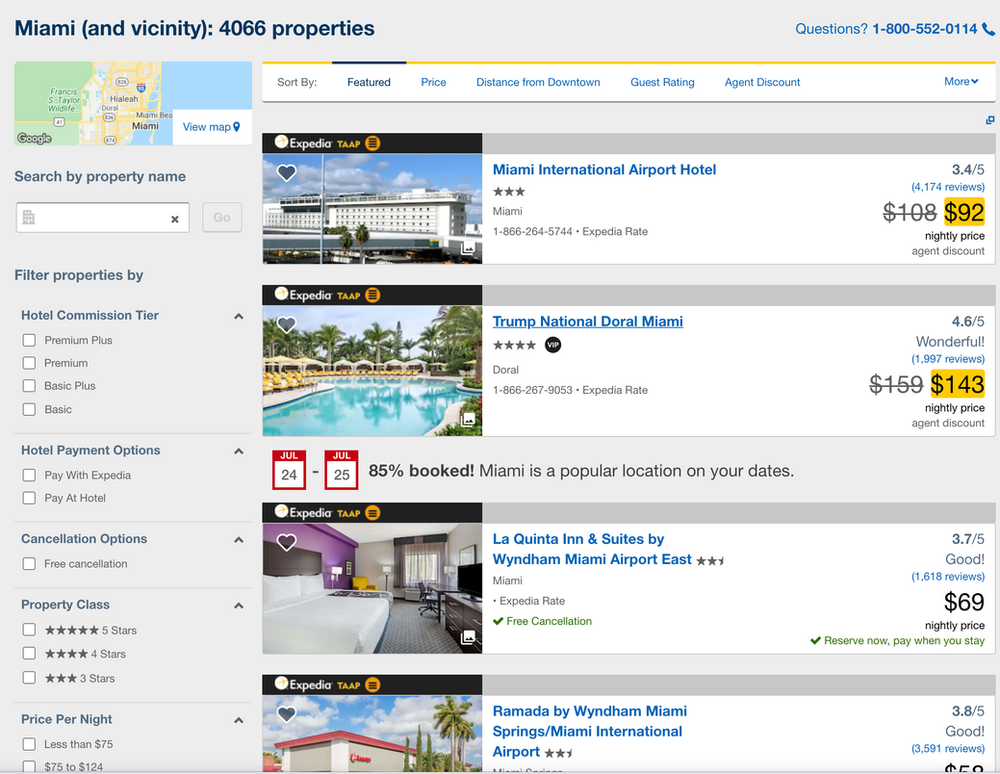Screen dimensions: 1000x774
Task: Click the green checkmark Free Cancellation icon
Action: (497, 621)
